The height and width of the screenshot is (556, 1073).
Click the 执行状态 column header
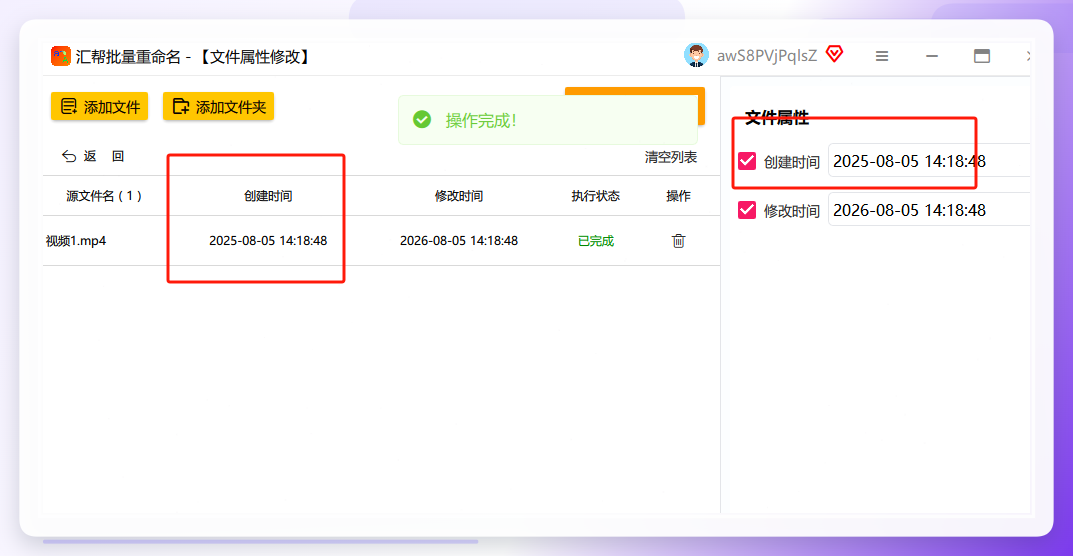(596, 196)
